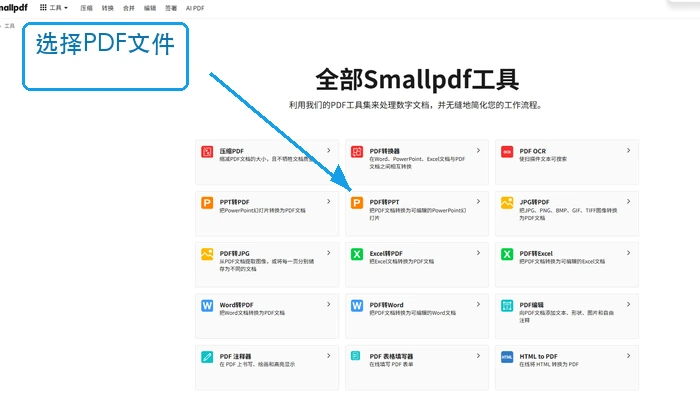The image size is (700, 395).
Task: Open the PDF转JPG tool title
Action: pos(234,254)
